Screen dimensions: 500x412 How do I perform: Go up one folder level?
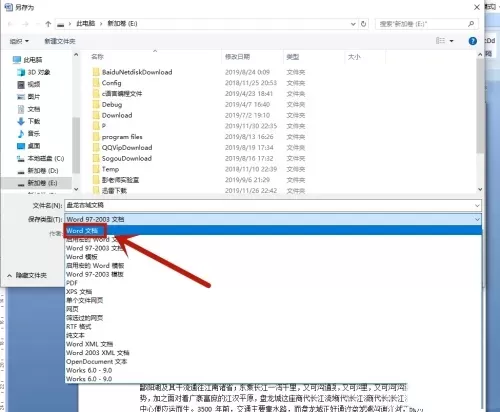[x=48, y=24]
